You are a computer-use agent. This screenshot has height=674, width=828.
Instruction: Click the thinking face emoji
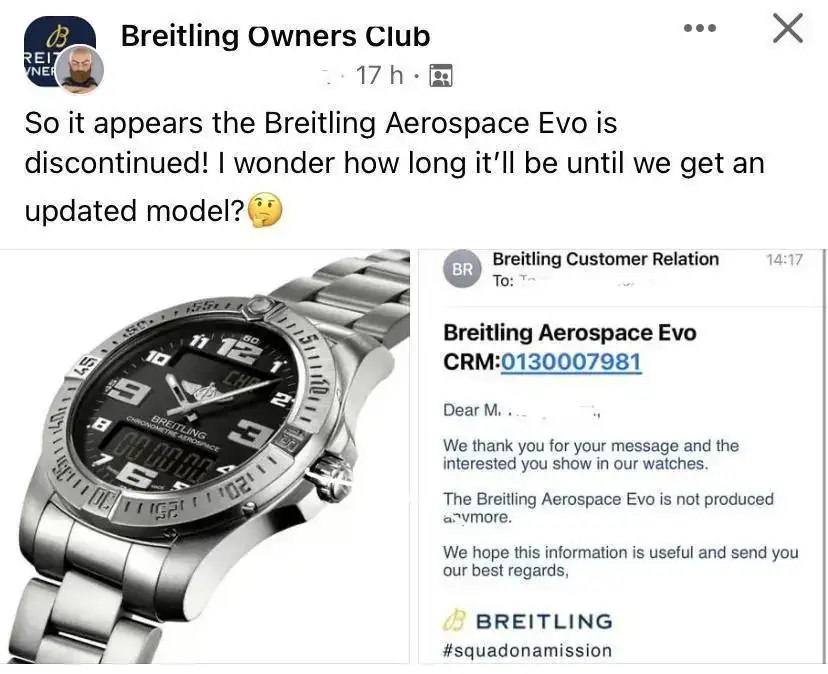[265, 211]
